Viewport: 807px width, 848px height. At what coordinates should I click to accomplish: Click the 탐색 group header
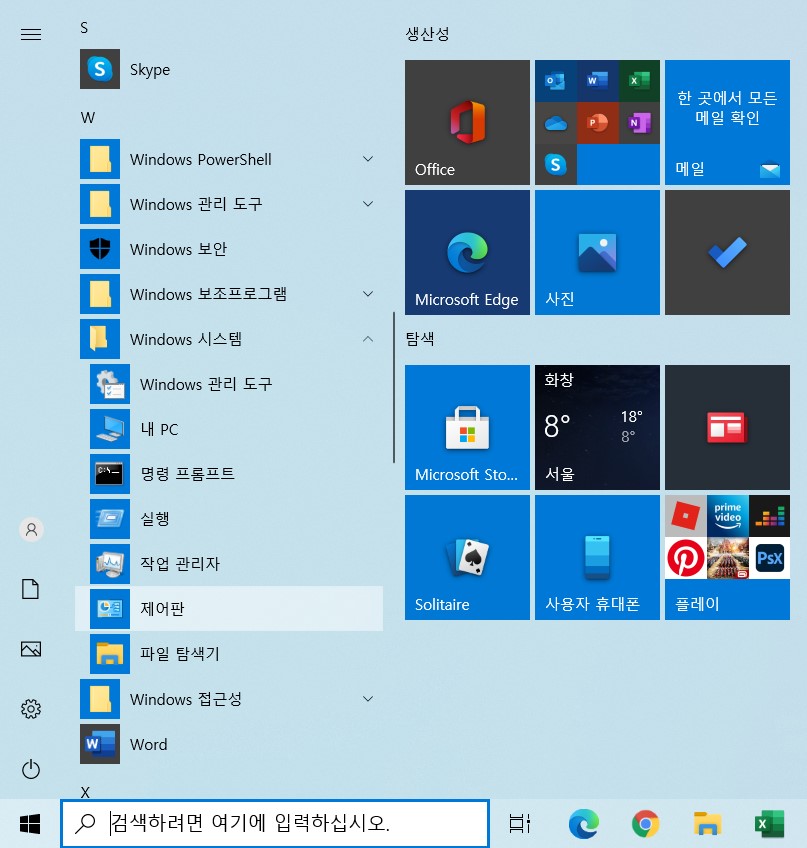point(420,339)
